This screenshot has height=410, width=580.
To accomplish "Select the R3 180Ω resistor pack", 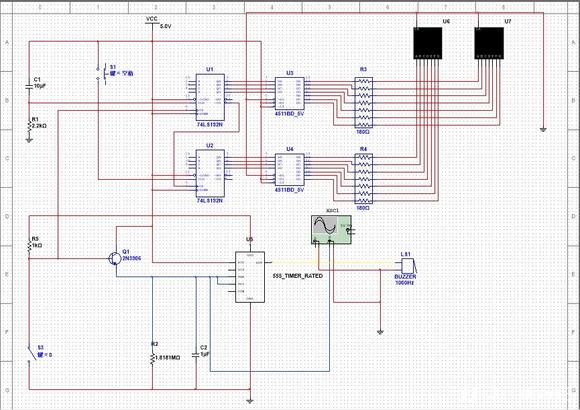I will (364, 102).
